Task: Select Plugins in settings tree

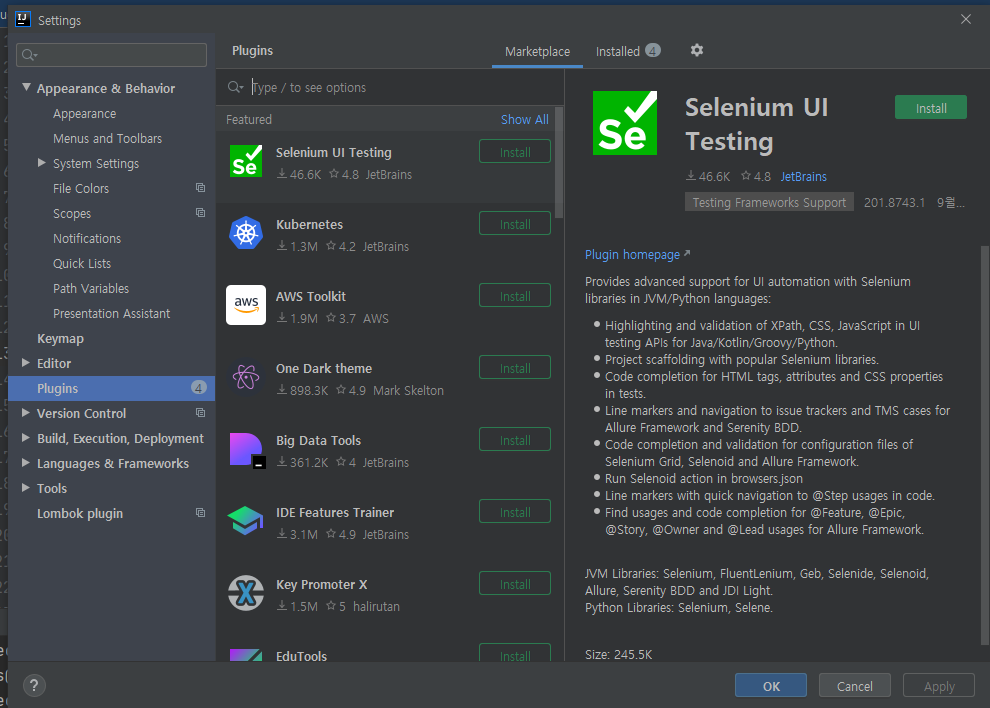Action: (112, 388)
